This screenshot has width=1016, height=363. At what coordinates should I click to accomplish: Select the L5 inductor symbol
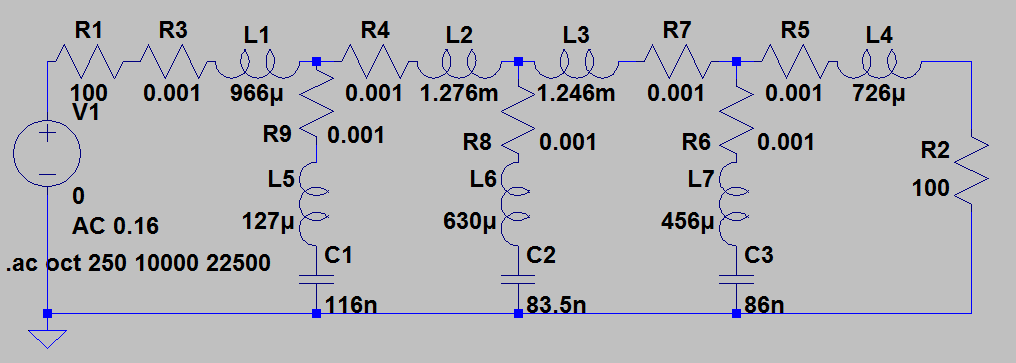(x=315, y=204)
